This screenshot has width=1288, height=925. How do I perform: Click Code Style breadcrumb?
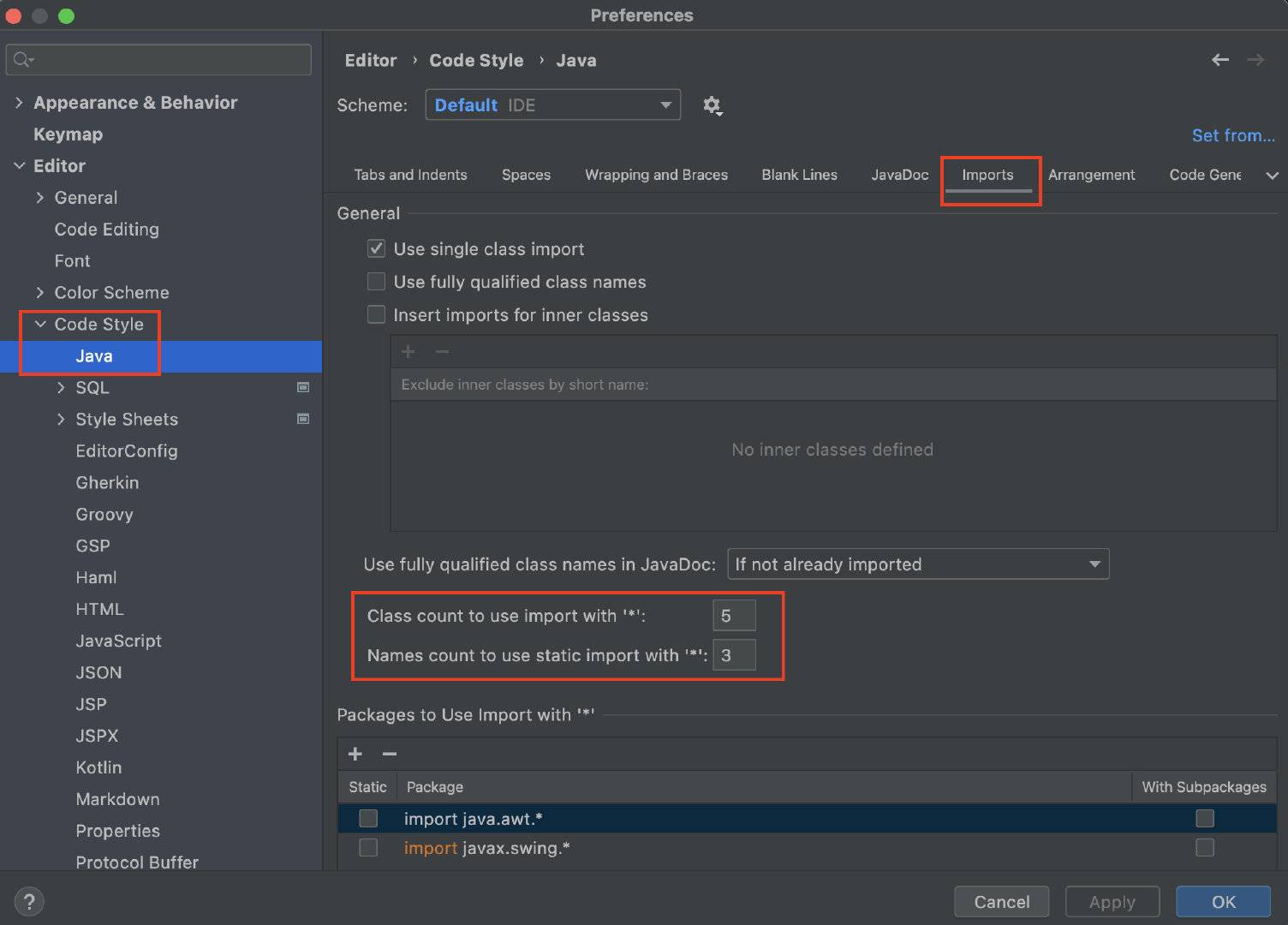coord(476,60)
